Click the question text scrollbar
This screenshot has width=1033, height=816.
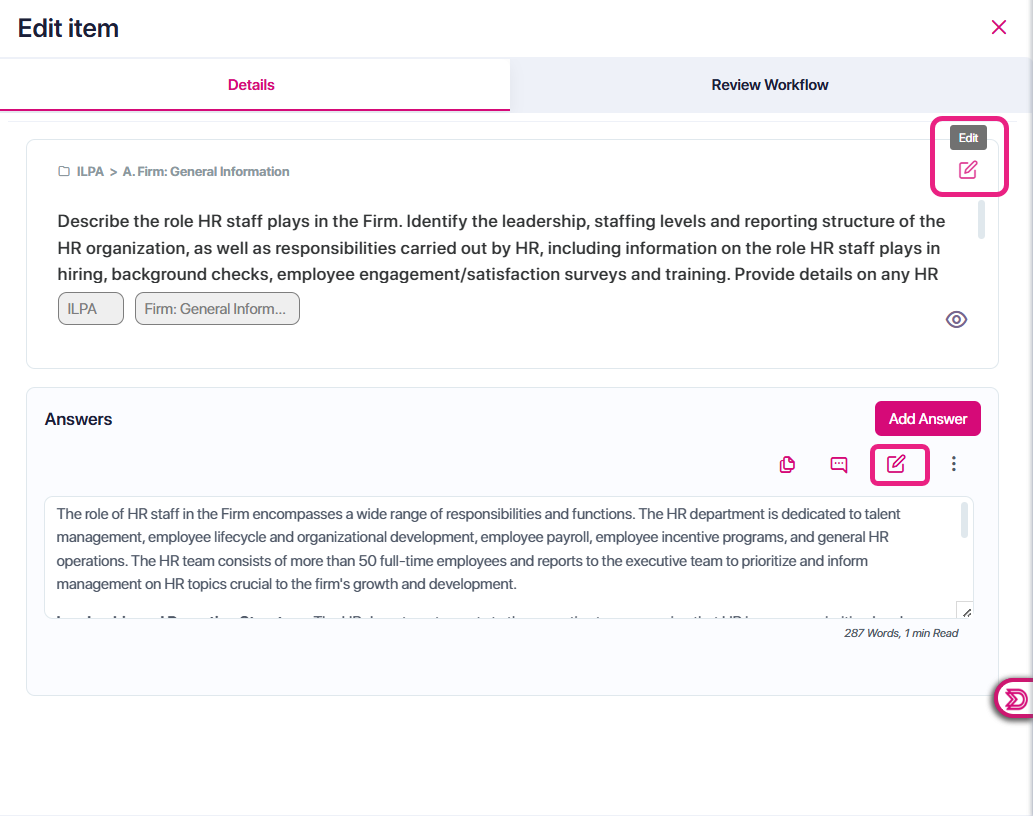pyautogui.click(x=981, y=219)
